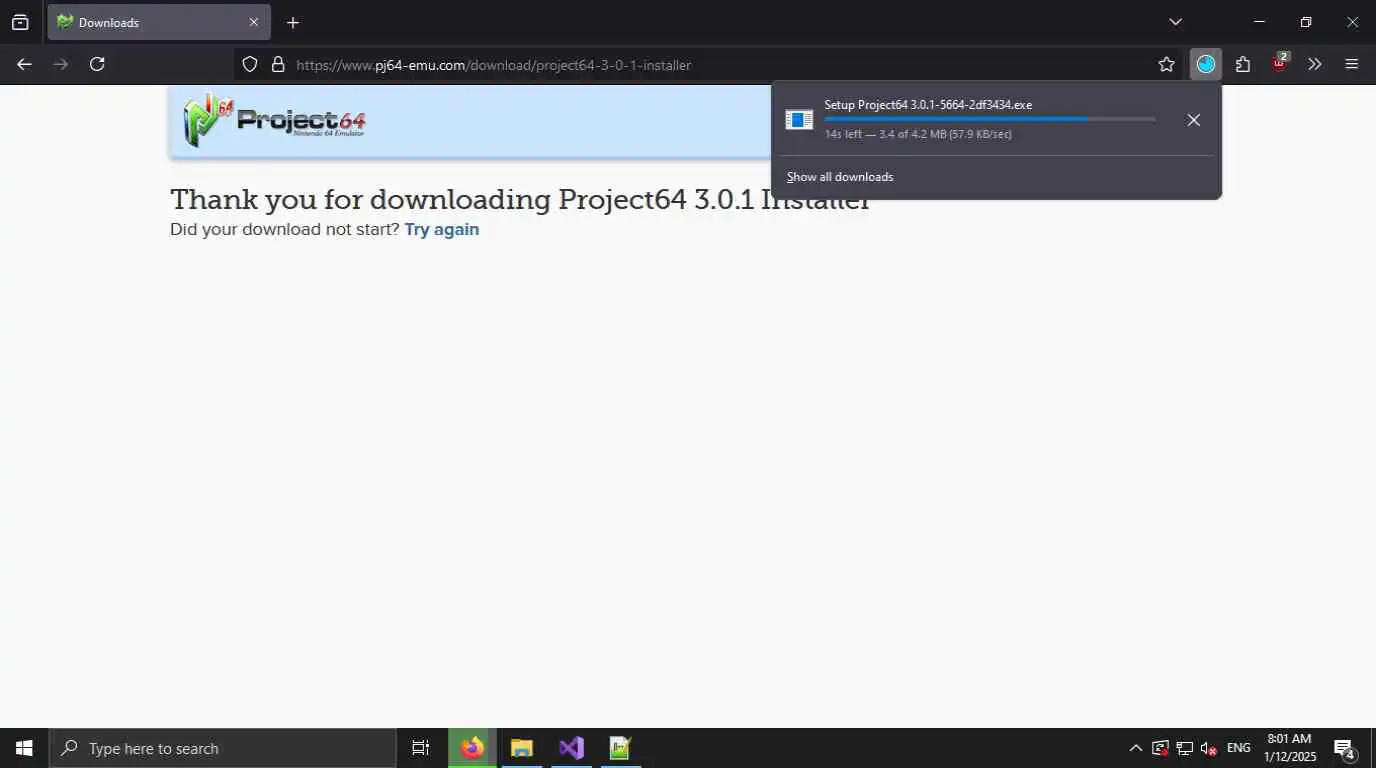Open the clock showing 8:01 AM
The image size is (1376, 768).
pyautogui.click(x=1289, y=748)
